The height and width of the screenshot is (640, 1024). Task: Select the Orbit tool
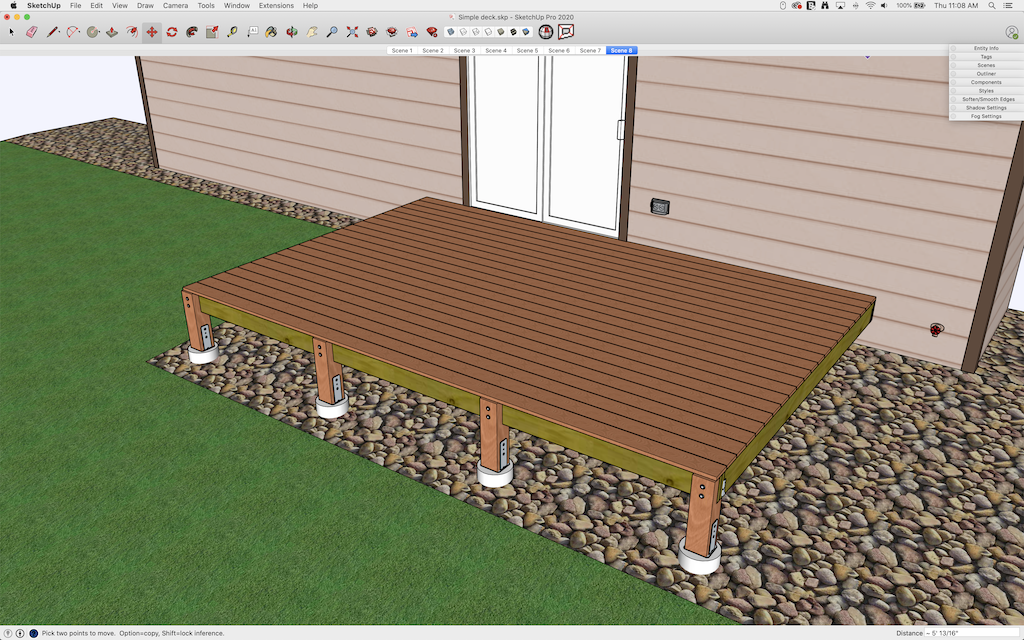[291, 32]
